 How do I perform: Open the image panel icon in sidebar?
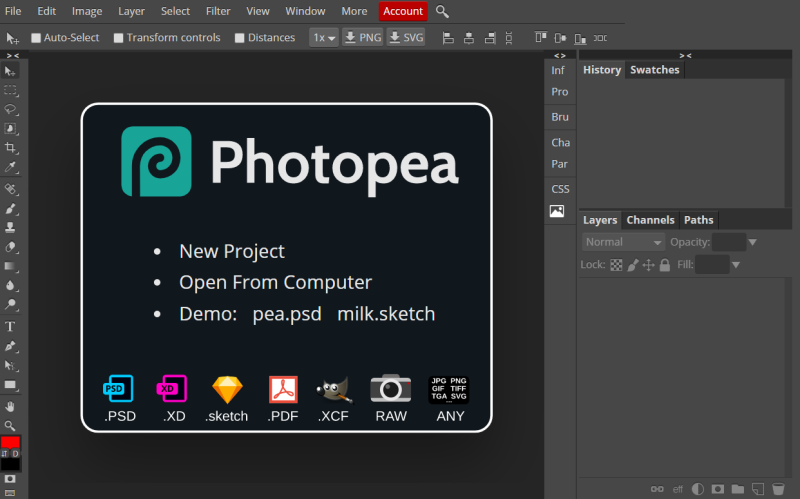click(x=557, y=211)
